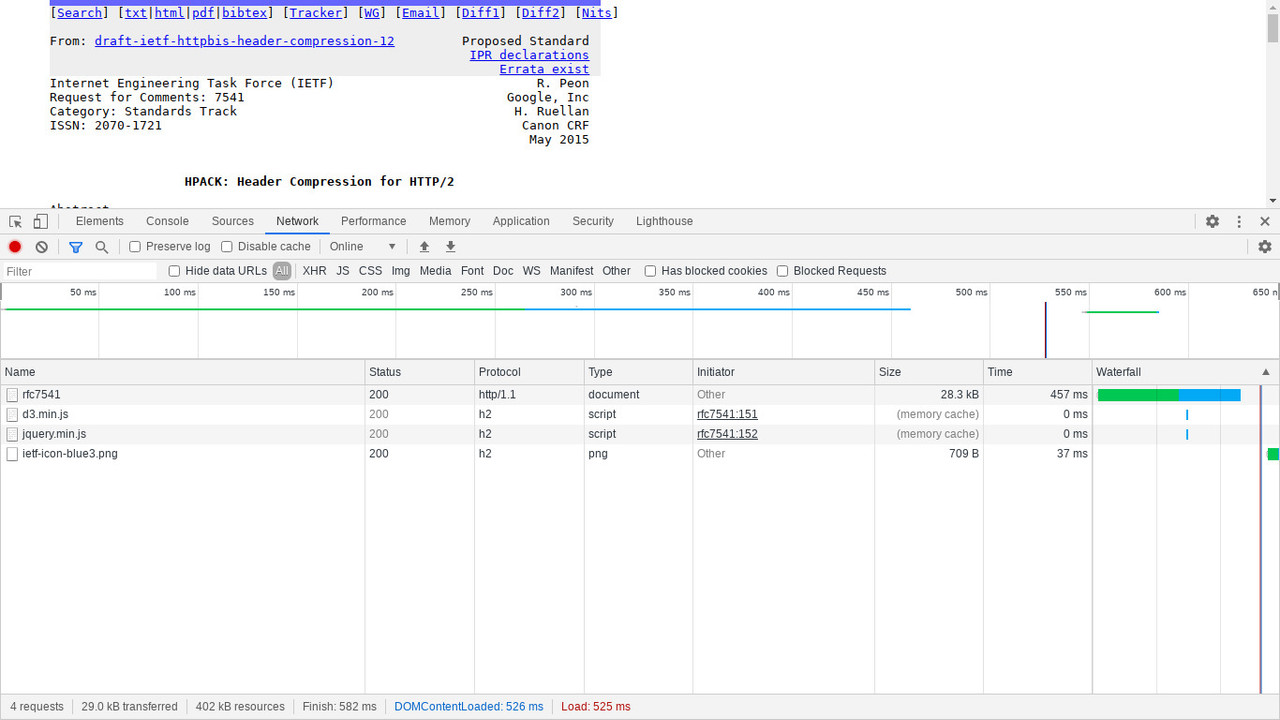Toggle the filter funnel icon
Screen dimensions: 1280x720
[x=75, y=247]
